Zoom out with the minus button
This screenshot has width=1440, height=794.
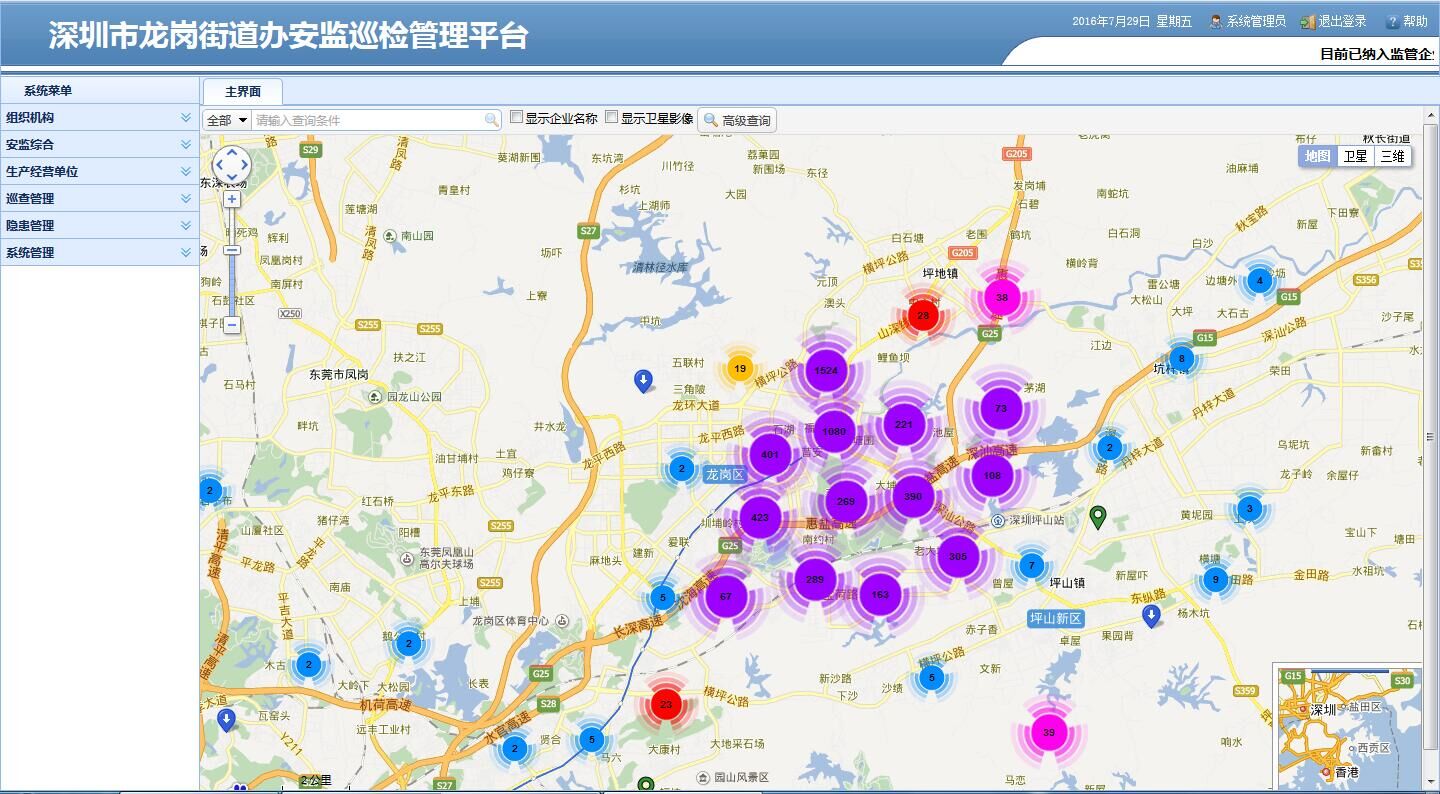(232, 325)
